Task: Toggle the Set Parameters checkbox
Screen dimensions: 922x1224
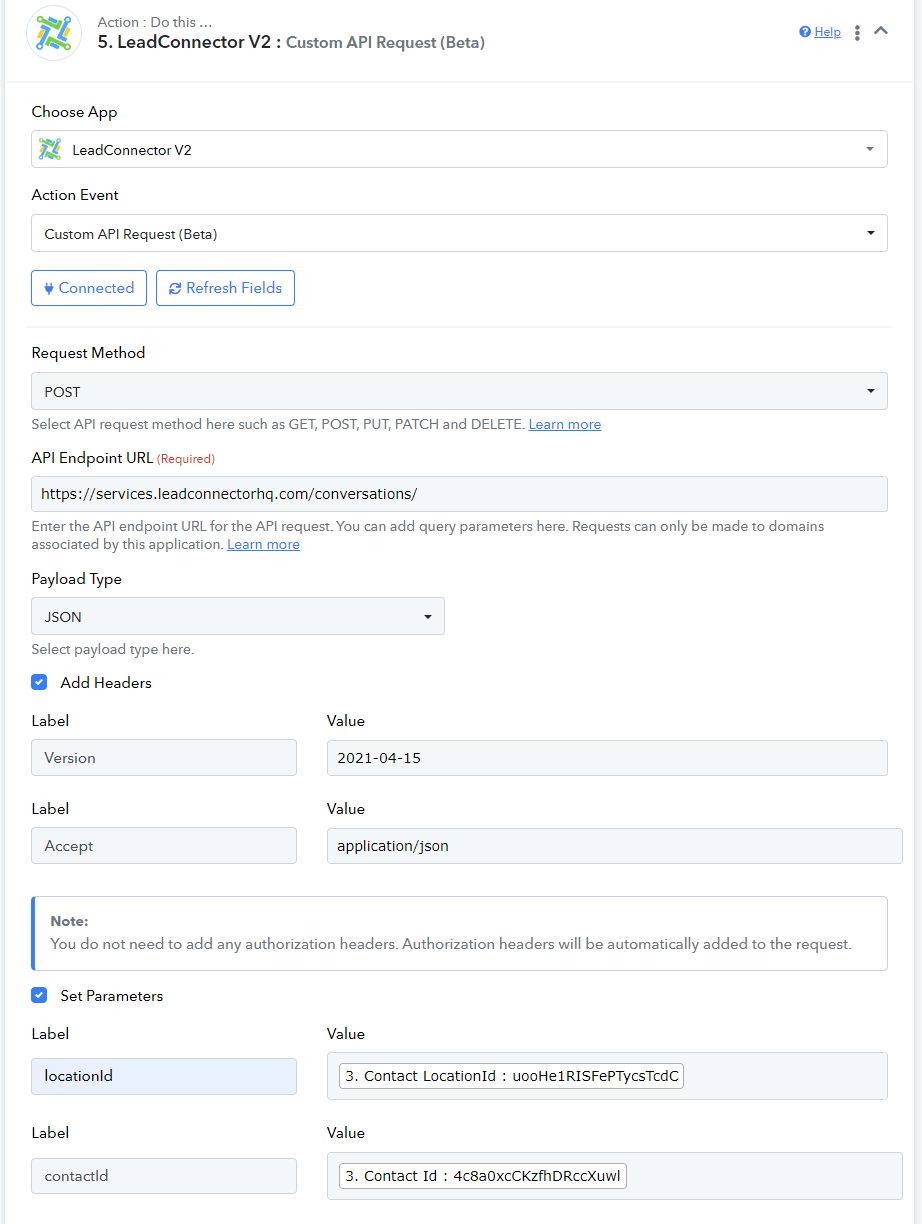Action: coord(39,995)
